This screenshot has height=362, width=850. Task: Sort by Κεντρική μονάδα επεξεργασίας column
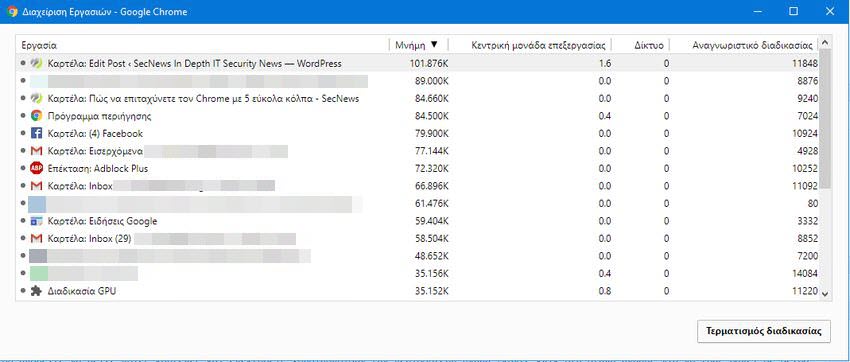(531, 46)
